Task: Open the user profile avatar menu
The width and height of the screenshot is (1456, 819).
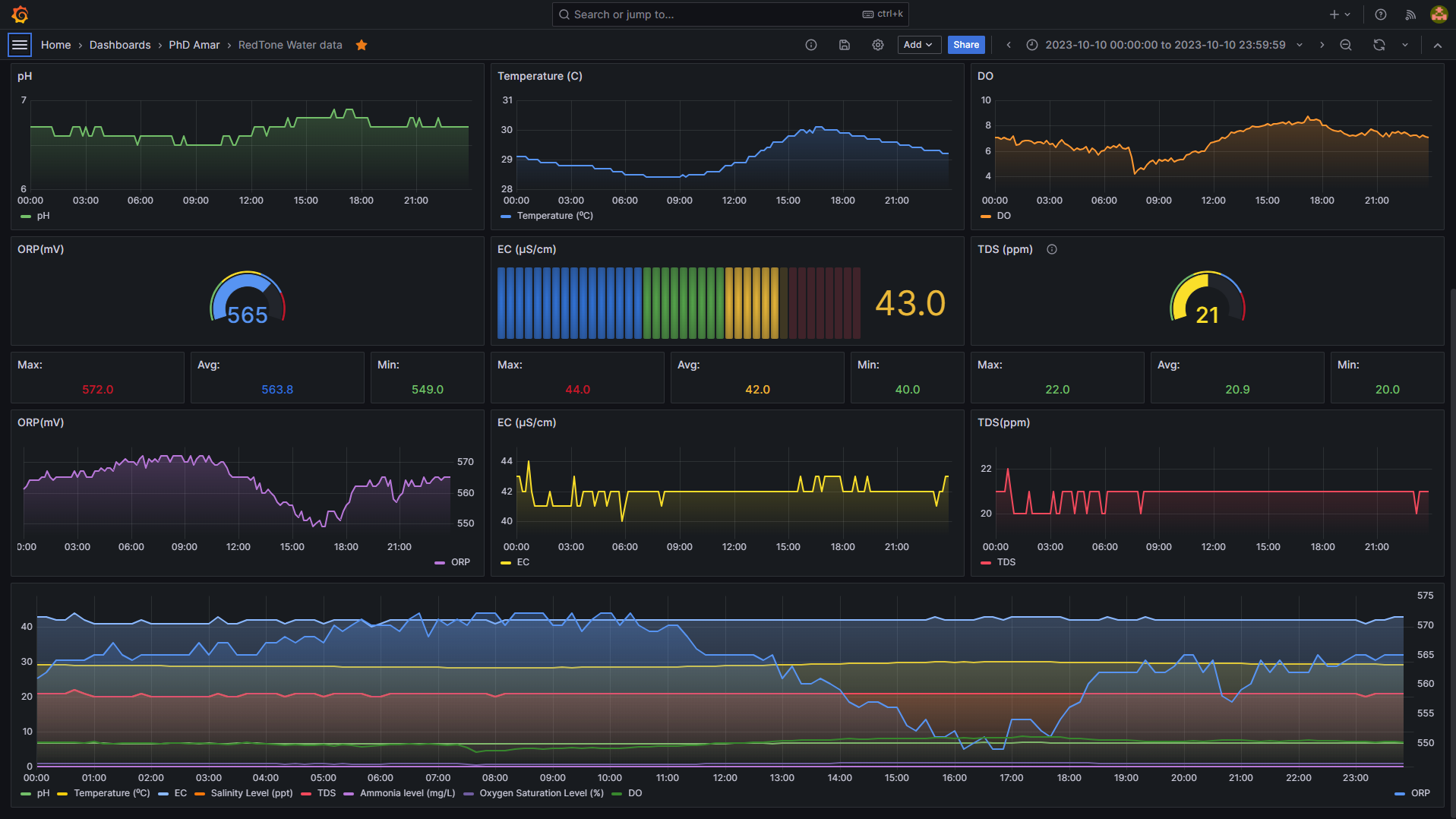Action: pyautogui.click(x=1439, y=14)
